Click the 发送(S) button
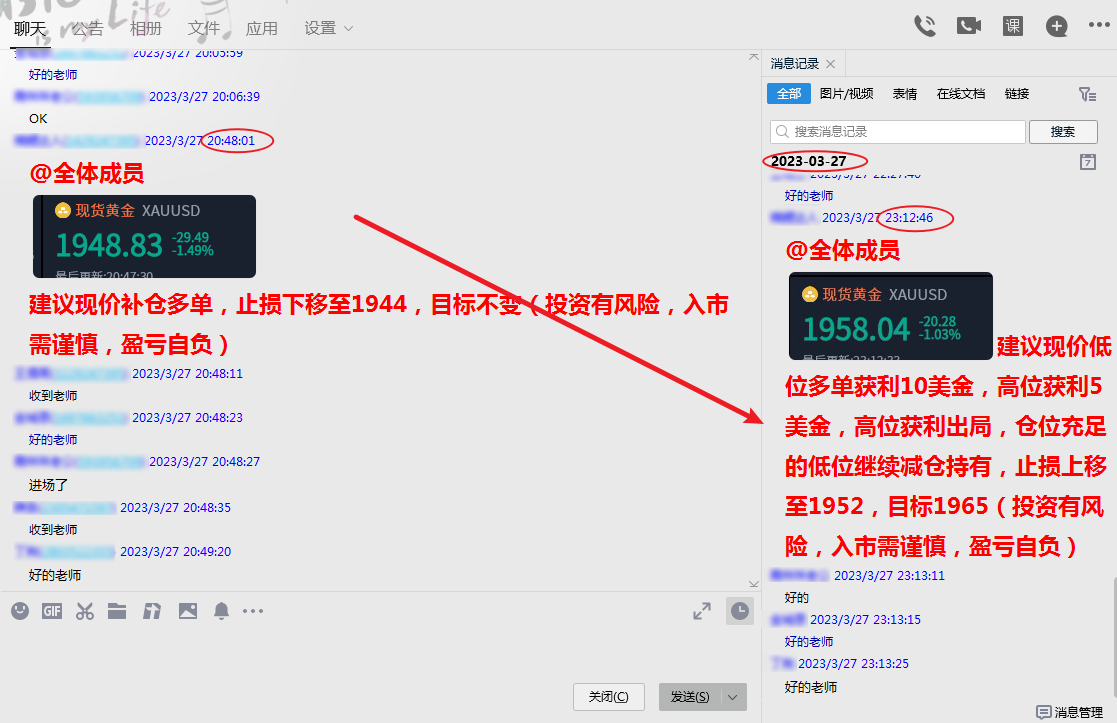This screenshot has width=1117, height=723. 690,697
